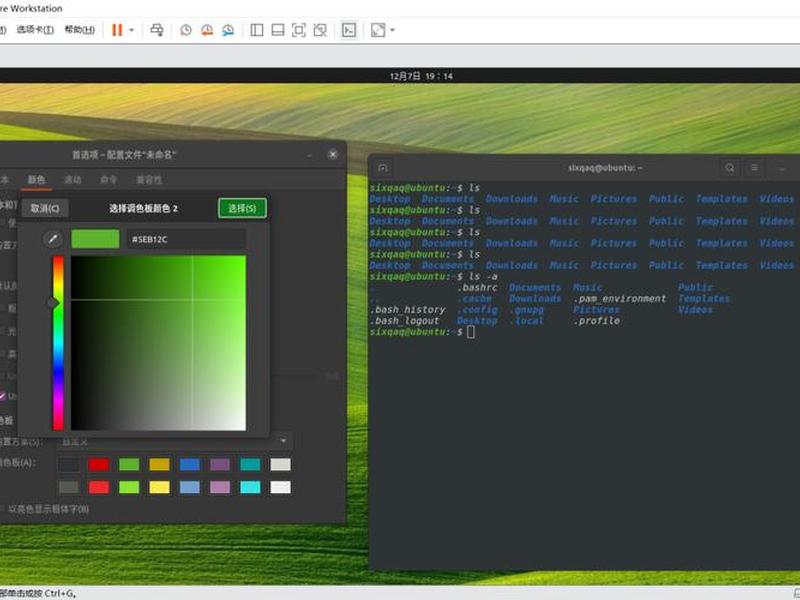Select the mustard yellow palette swatch
The height and width of the screenshot is (600, 800).
(x=159, y=464)
